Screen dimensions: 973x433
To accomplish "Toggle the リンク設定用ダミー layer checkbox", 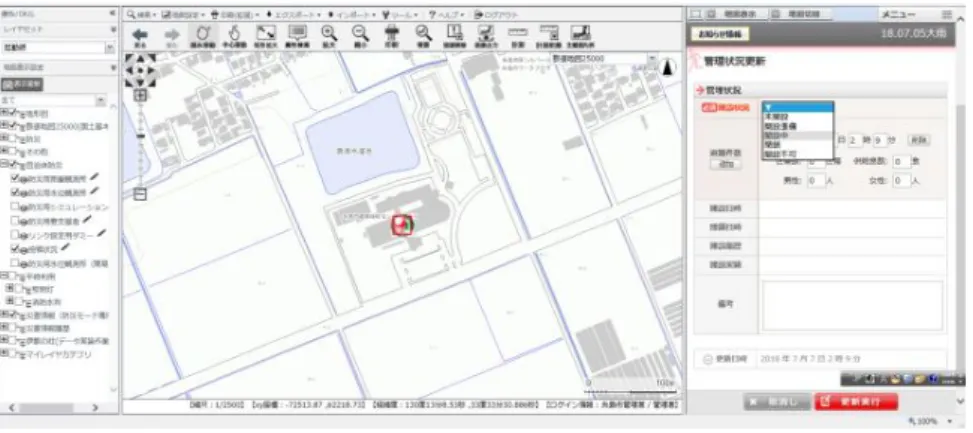I will pos(15,236).
